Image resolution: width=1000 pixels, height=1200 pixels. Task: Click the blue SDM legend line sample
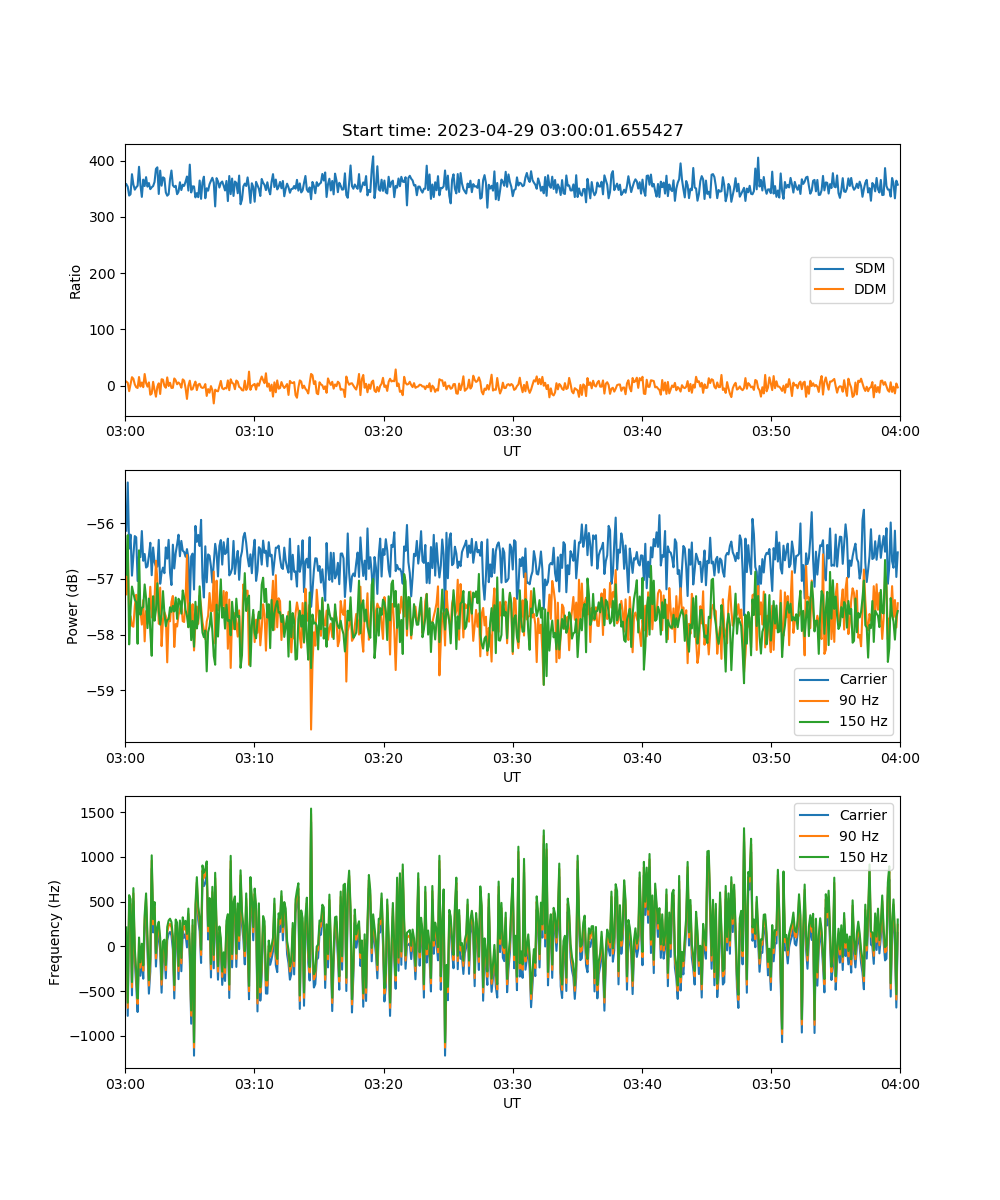830,269
